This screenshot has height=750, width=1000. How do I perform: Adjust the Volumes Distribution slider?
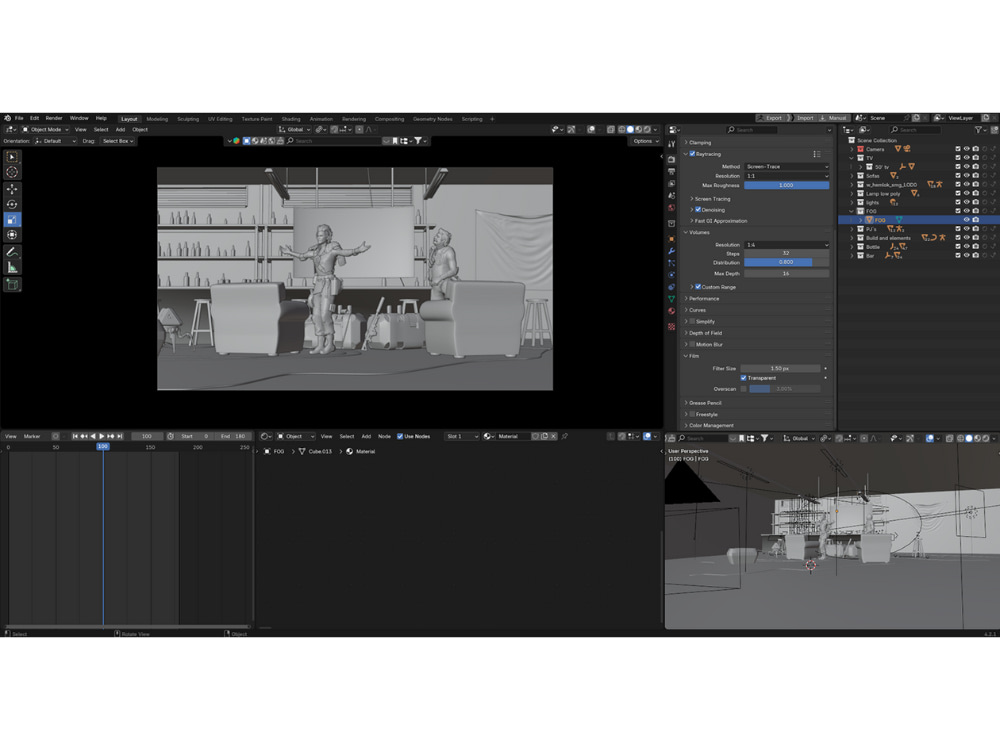pos(787,263)
